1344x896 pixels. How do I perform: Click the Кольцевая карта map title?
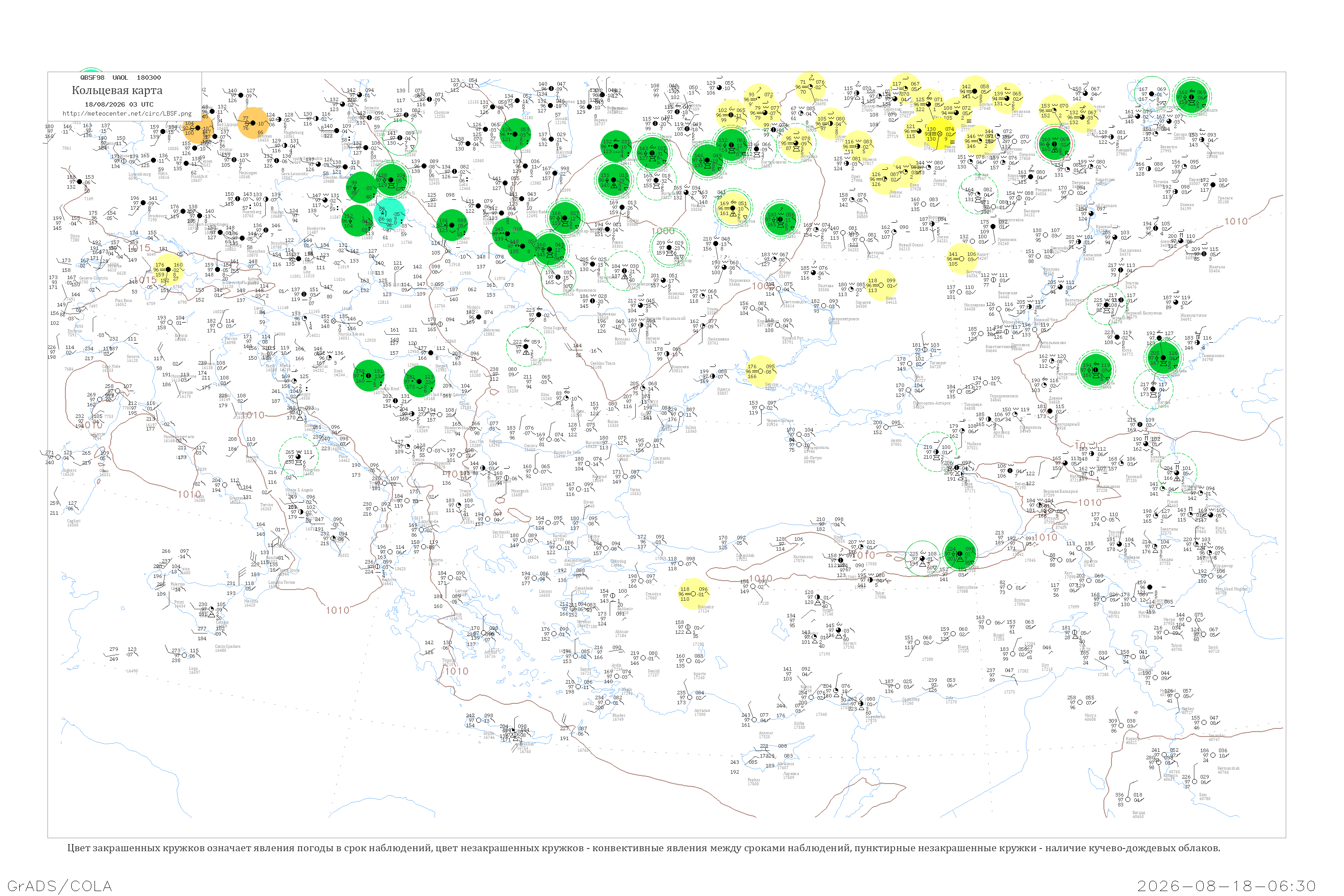(117, 90)
